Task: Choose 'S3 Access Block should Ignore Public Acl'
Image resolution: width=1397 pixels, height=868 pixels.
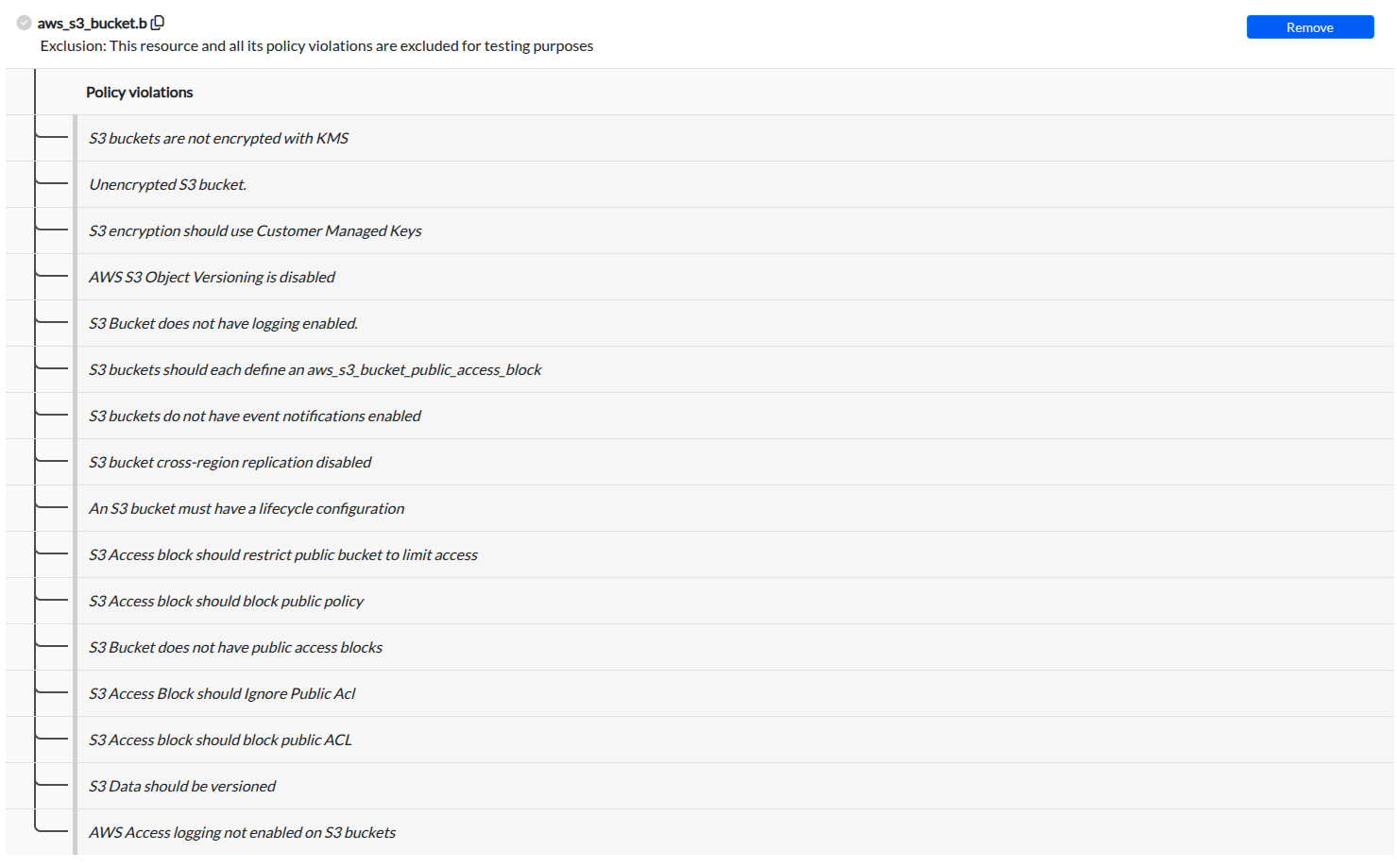Action: (222, 694)
